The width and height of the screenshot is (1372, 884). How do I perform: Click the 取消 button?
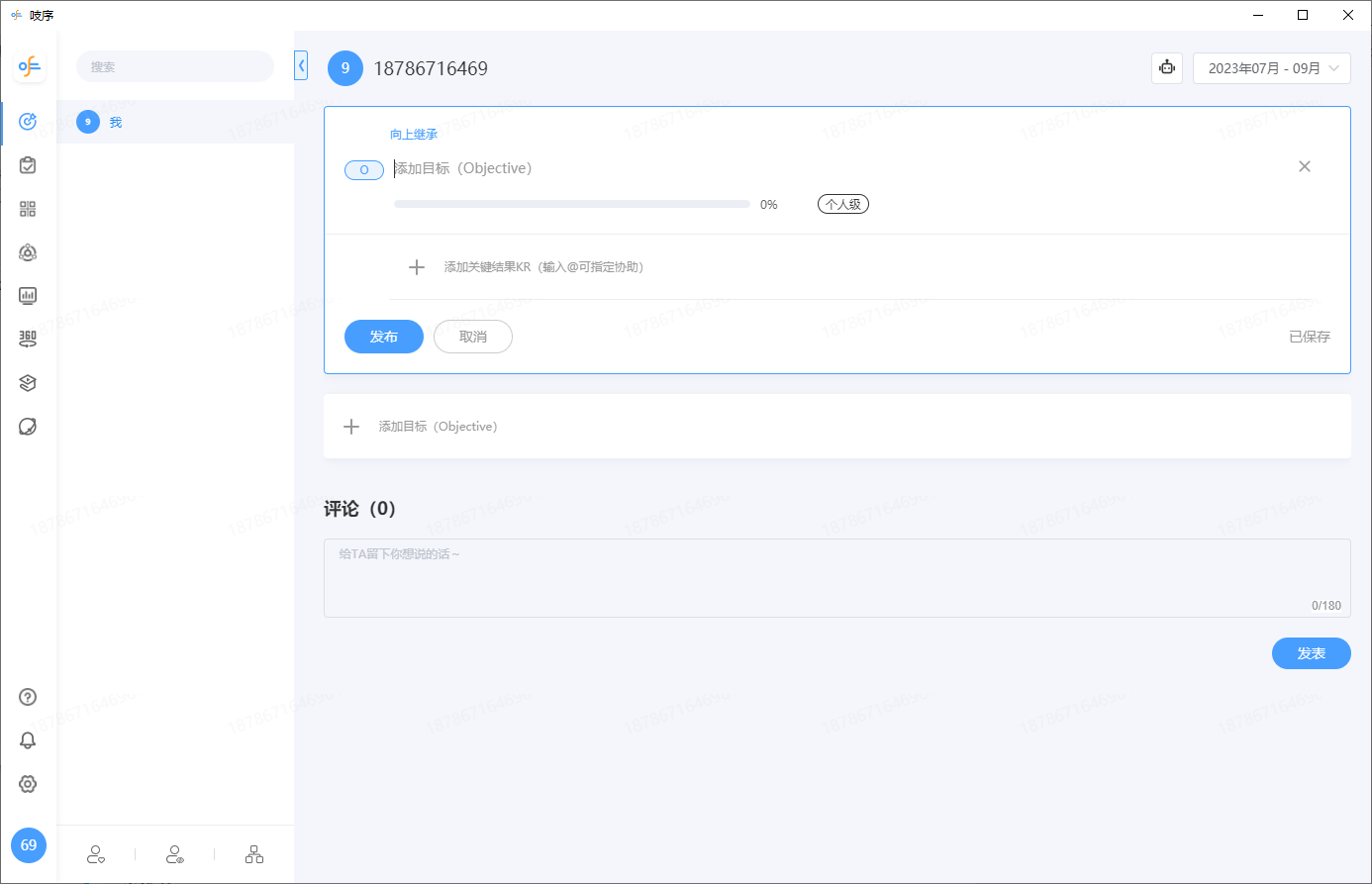pos(473,337)
